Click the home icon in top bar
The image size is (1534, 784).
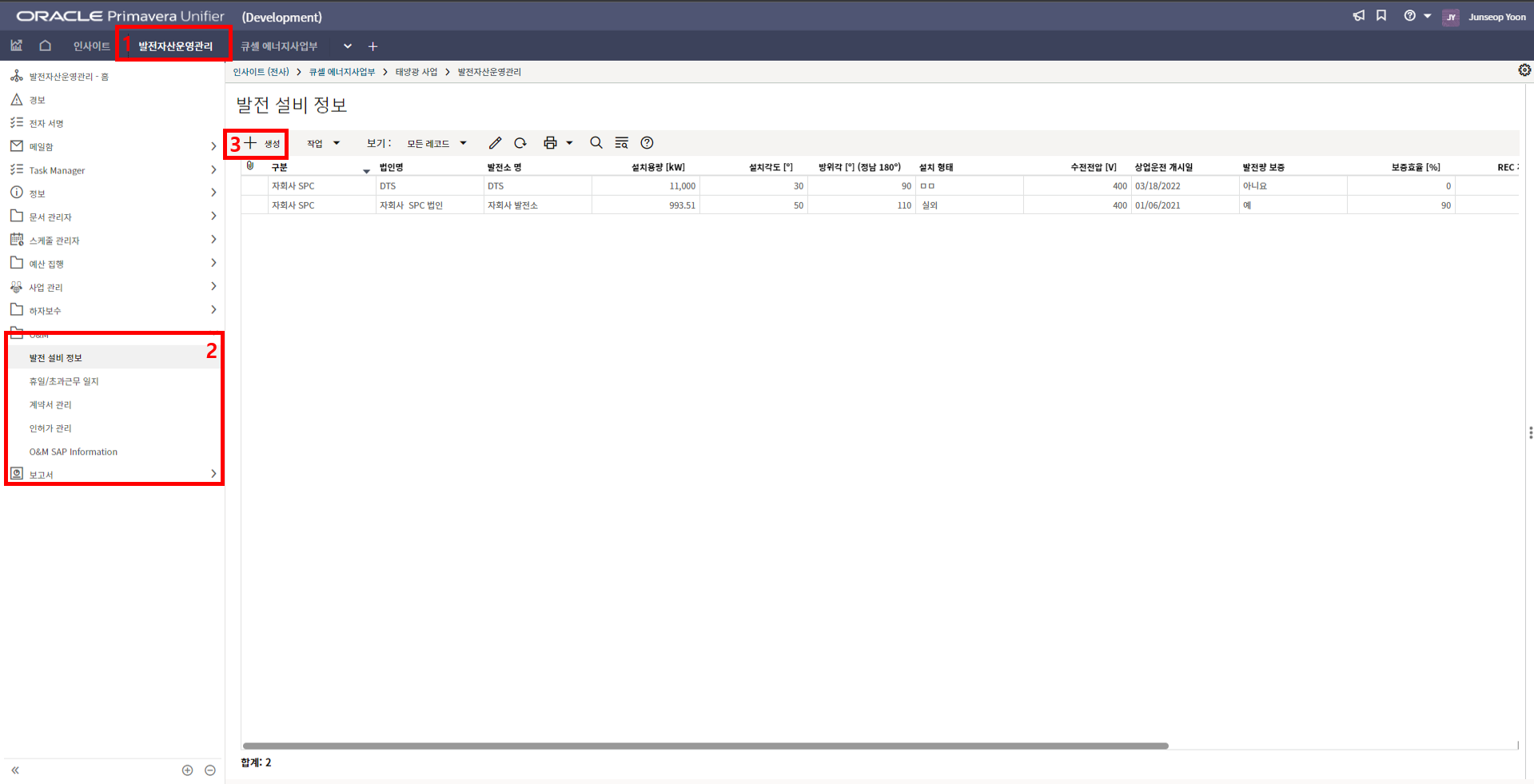[46, 46]
